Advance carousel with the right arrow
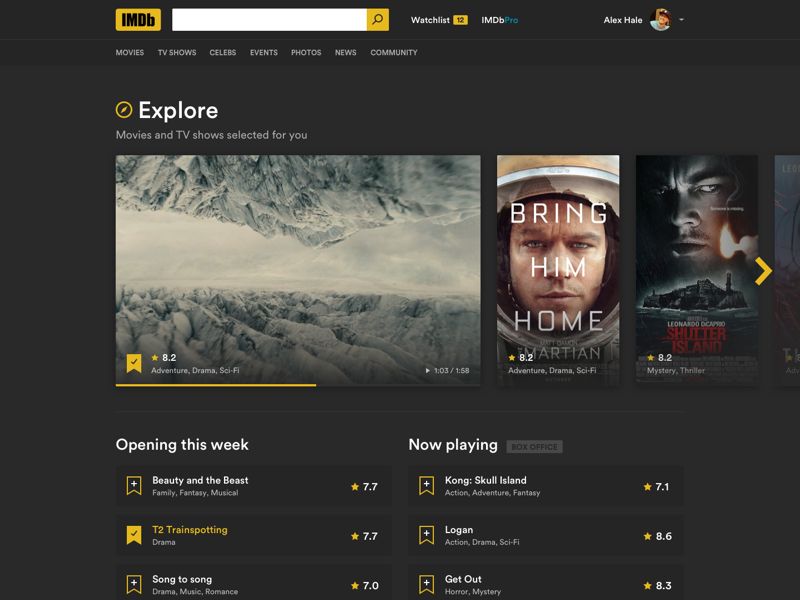800x600 pixels. [x=763, y=270]
